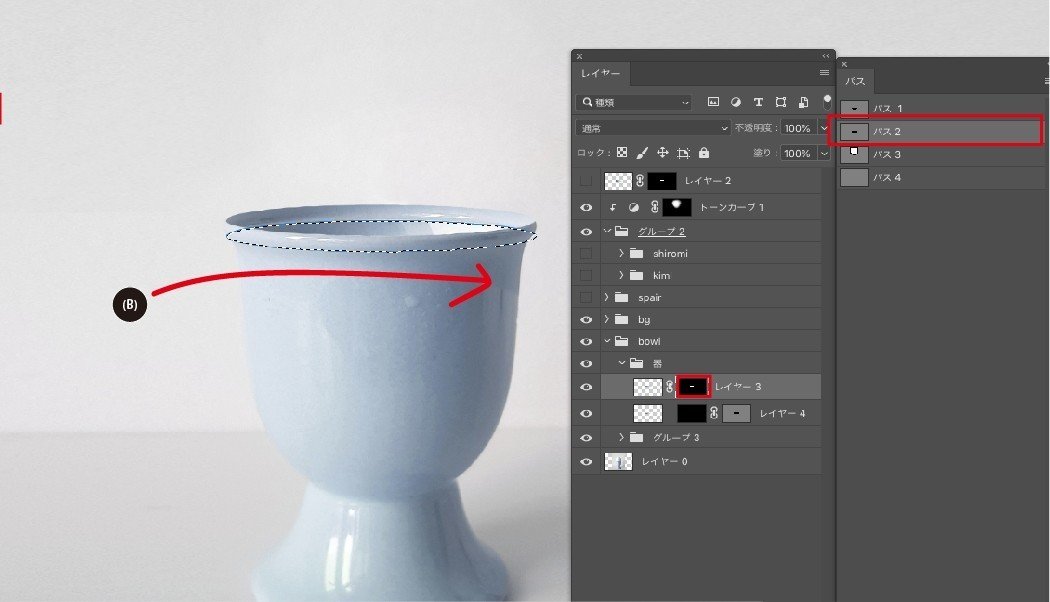Click the vector mask link icon on レイヤー 4
Viewport: 1050px width, 602px height.
coord(714,413)
